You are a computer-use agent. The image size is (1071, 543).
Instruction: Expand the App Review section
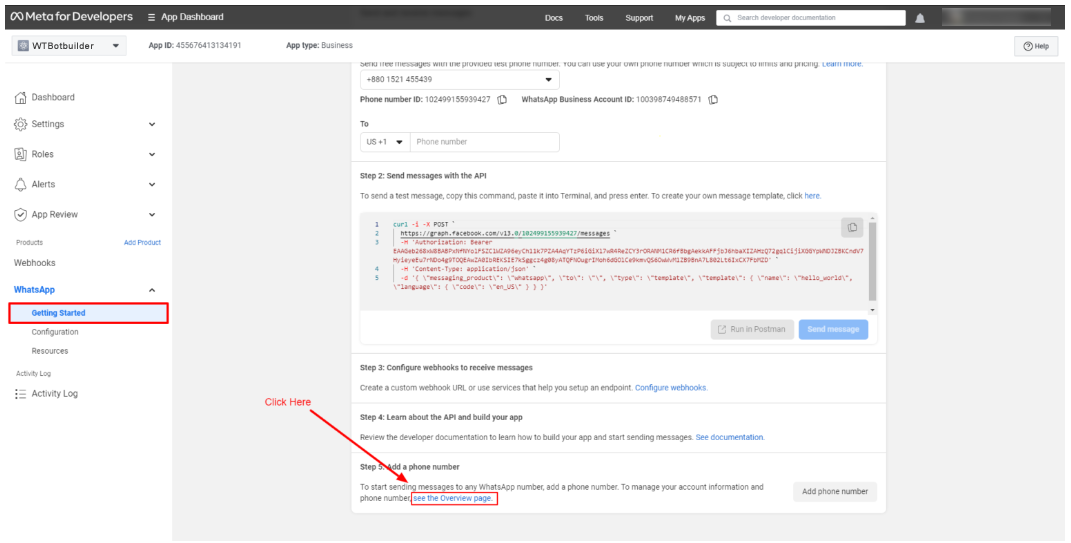(152, 214)
